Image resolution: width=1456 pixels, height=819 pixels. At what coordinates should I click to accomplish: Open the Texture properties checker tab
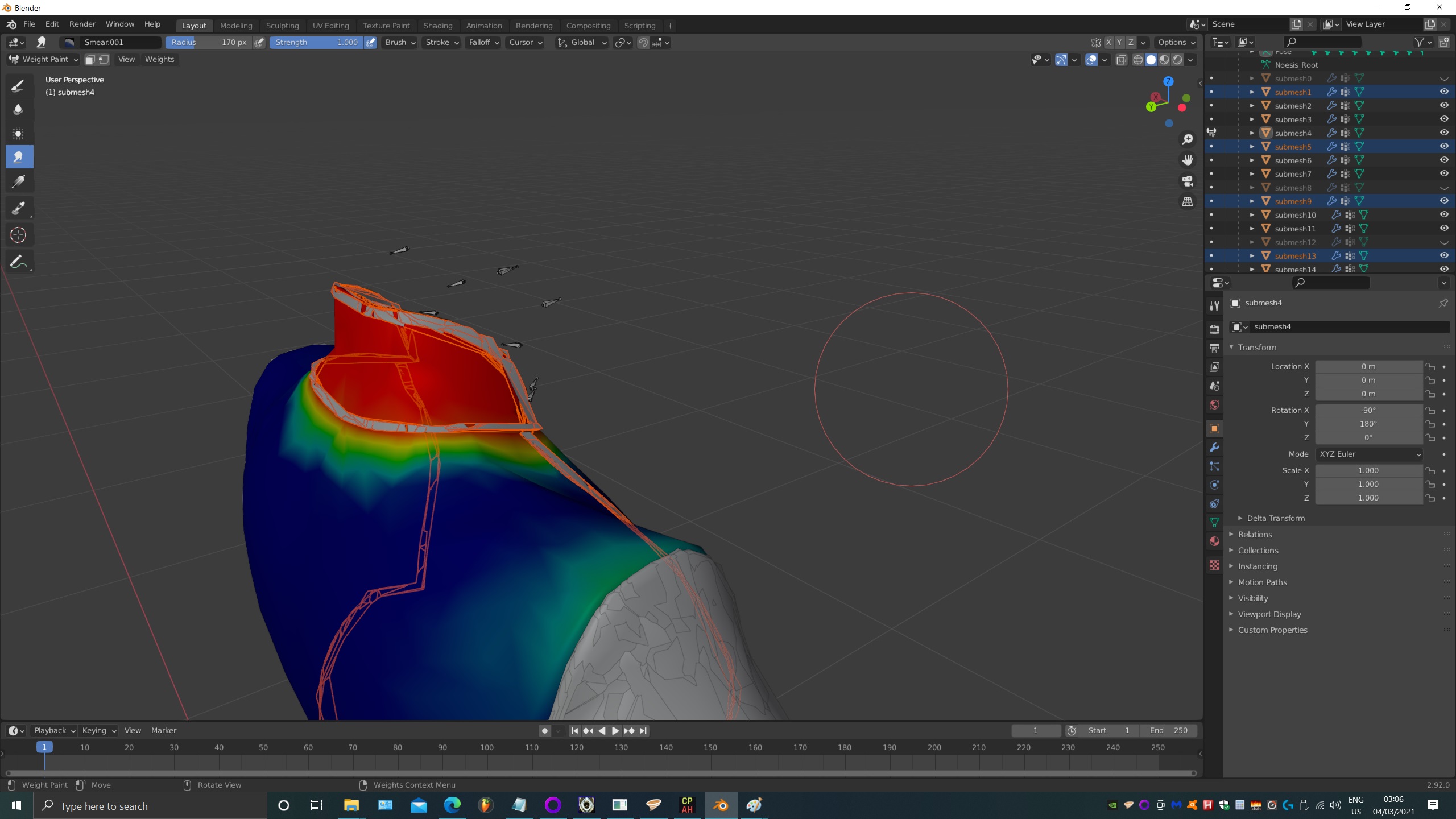coord(1214,565)
